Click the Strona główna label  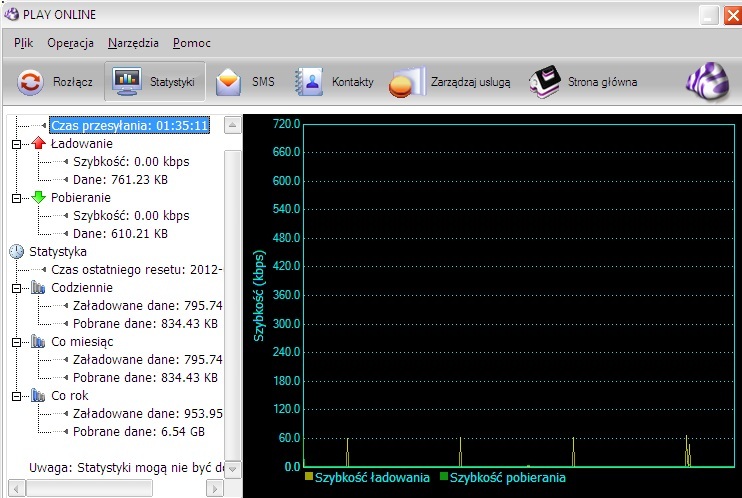[602, 82]
